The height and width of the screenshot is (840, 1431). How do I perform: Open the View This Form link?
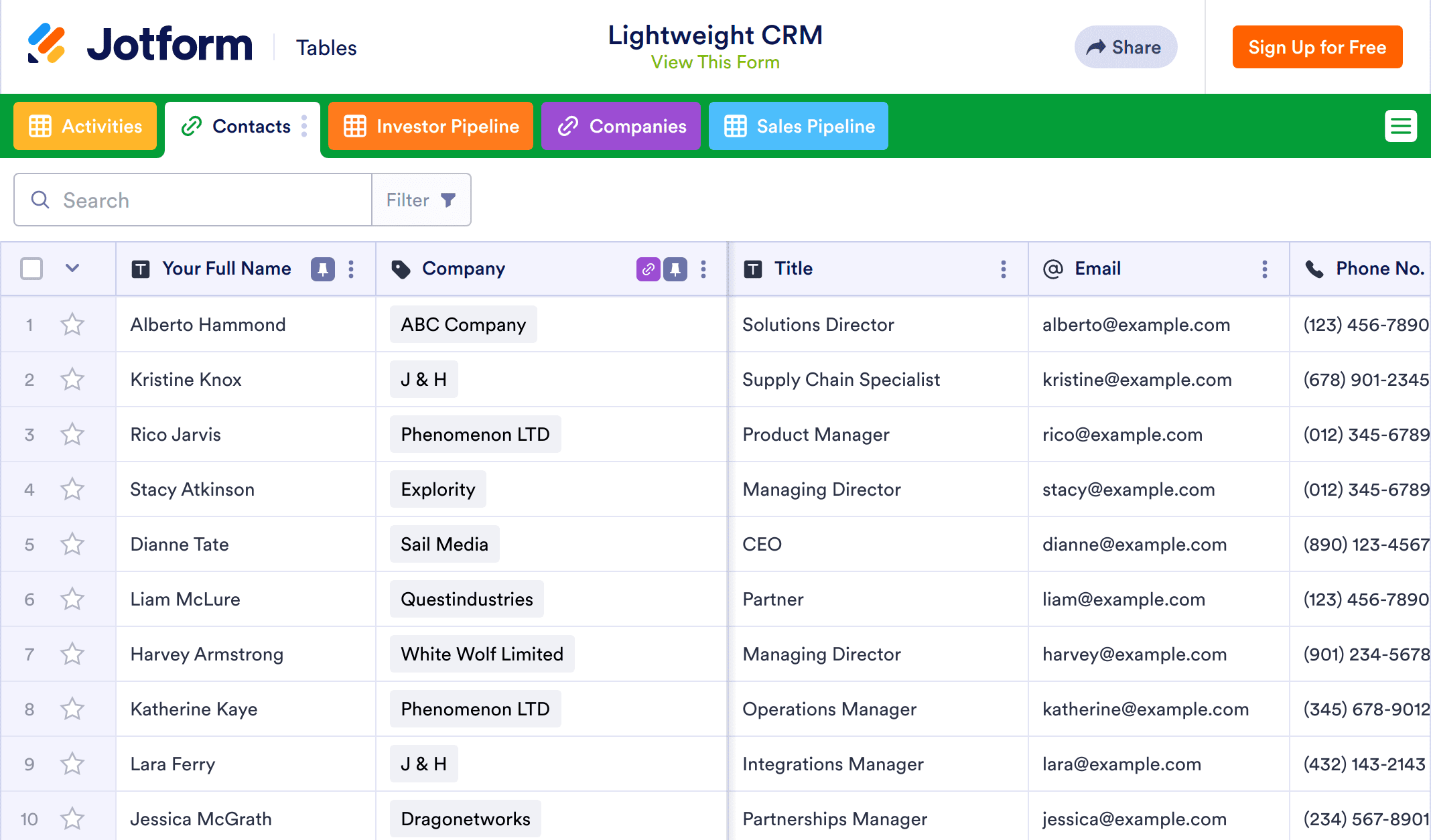coord(715,62)
